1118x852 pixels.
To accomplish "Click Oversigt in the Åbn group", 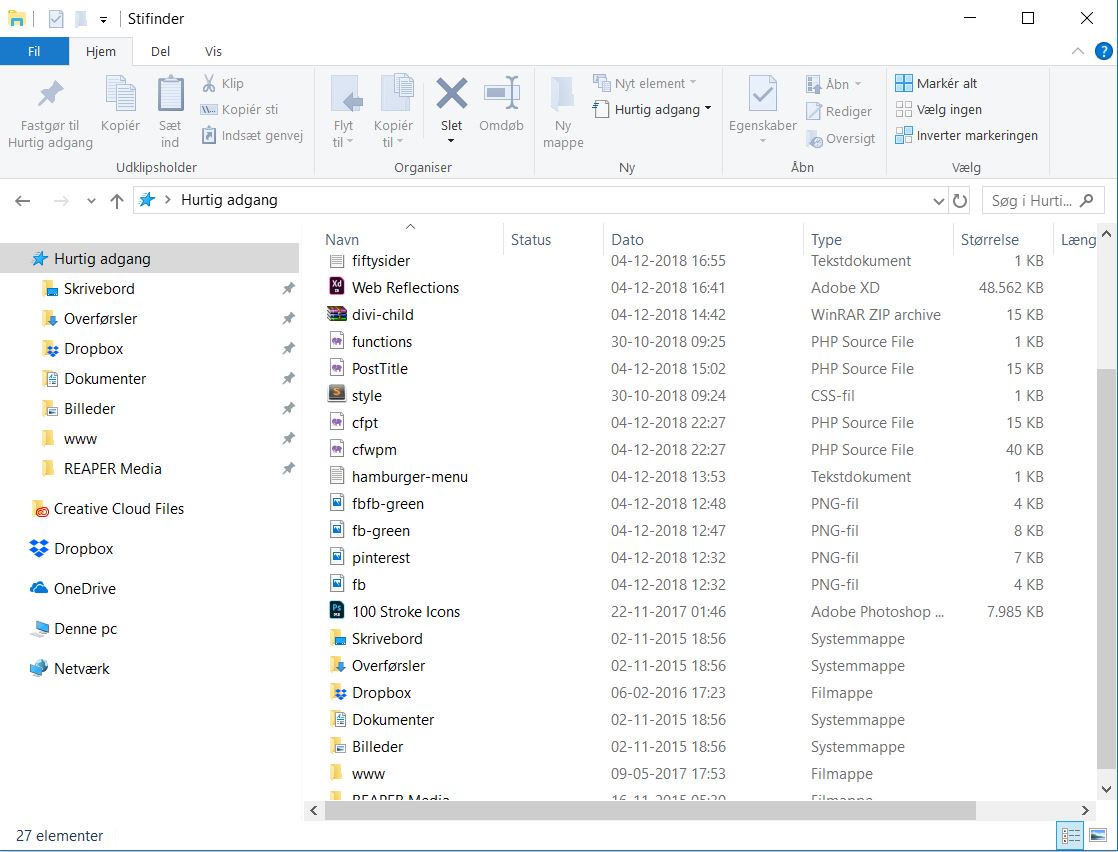I will [x=840, y=138].
